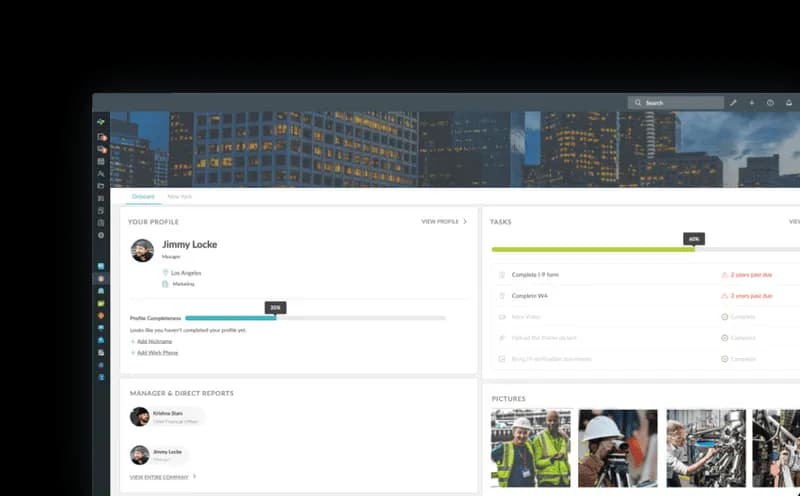Click the YOUR PROFILE section heading
Viewport: 800px width, 496px height.
pos(153,221)
